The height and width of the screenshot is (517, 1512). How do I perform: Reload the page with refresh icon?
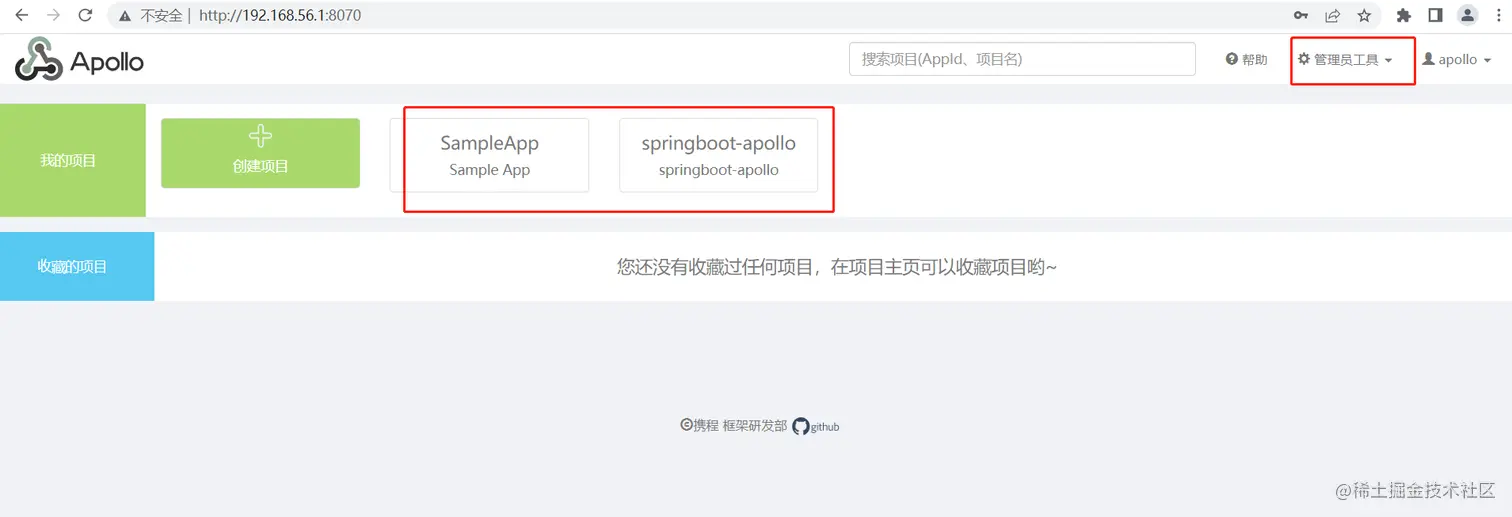pos(85,15)
